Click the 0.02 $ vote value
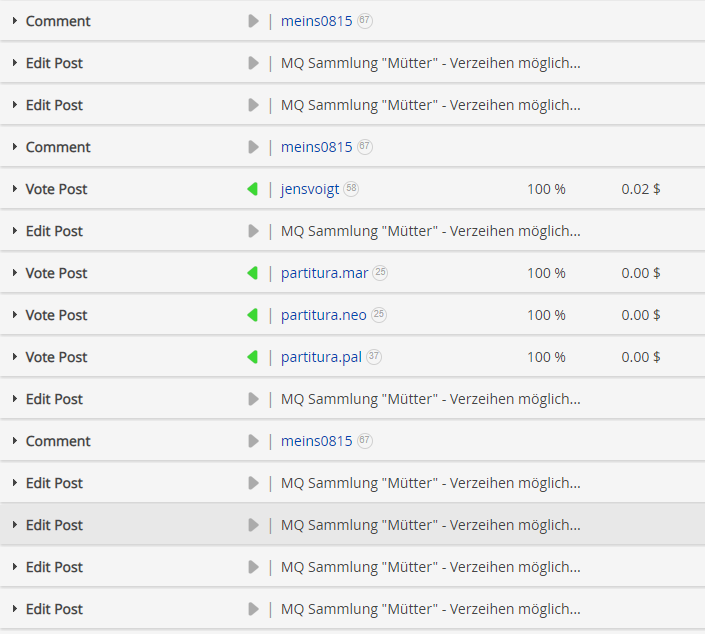This screenshot has width=705, height=634. (640, 189)
